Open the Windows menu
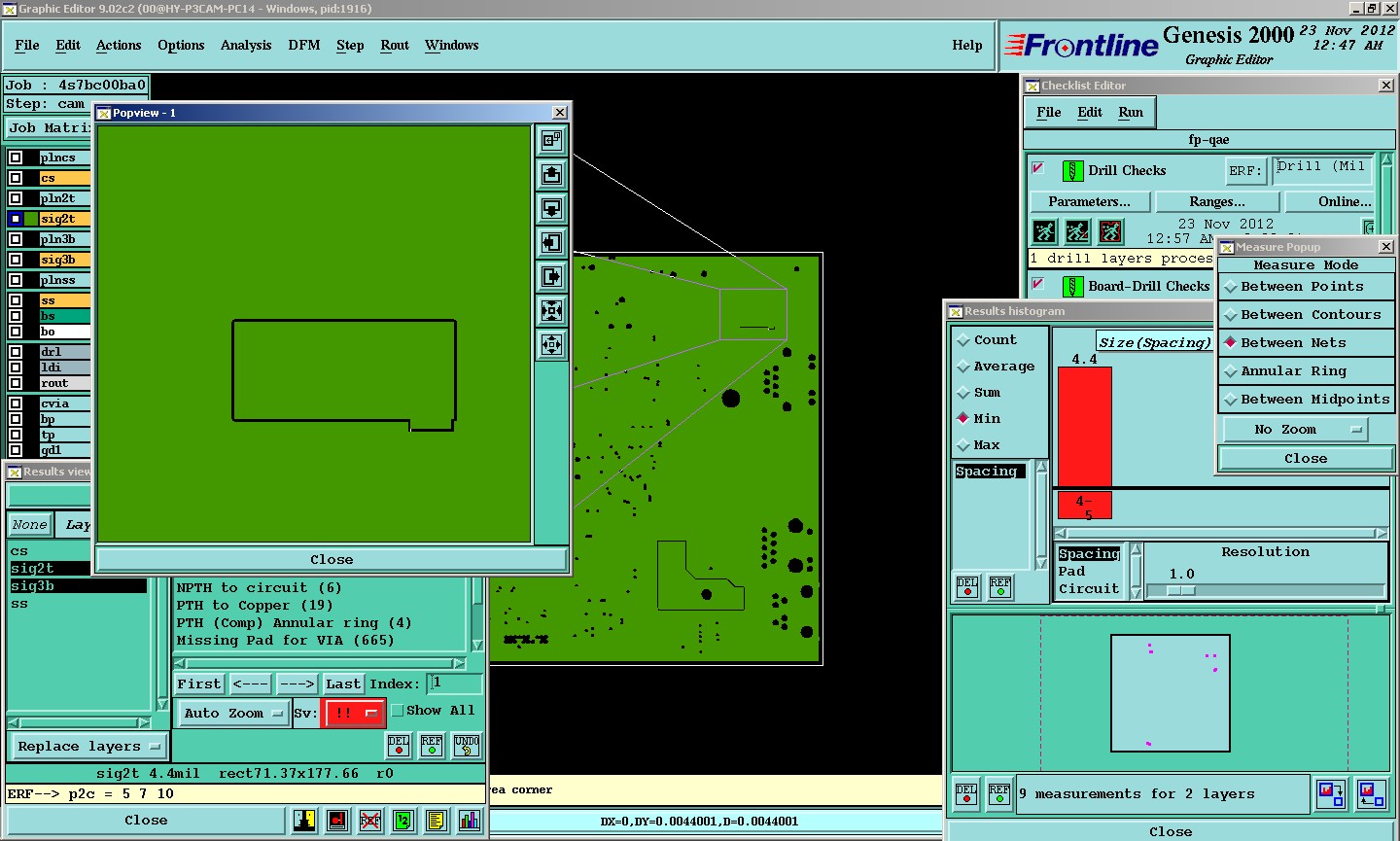This screenshot has width=1400, height=841. pyautogui.click(x=452, y=46)
